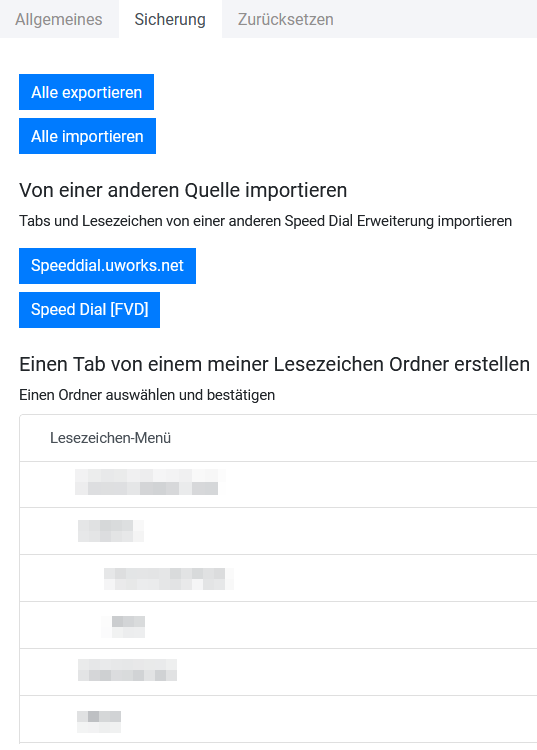The image size is (537, 750).
Task: Select the Sicherung tab
Action: (170, 19)
